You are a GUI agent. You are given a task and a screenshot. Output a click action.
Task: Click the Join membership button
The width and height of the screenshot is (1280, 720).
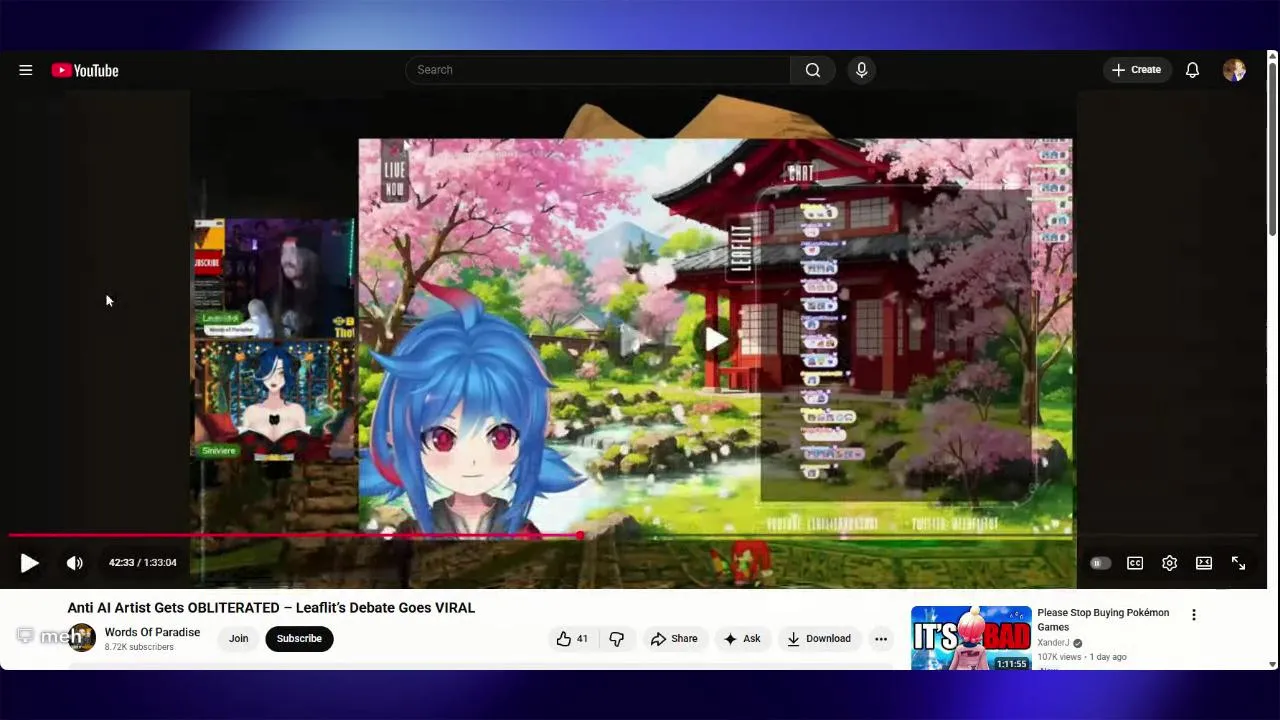point(238,639)
